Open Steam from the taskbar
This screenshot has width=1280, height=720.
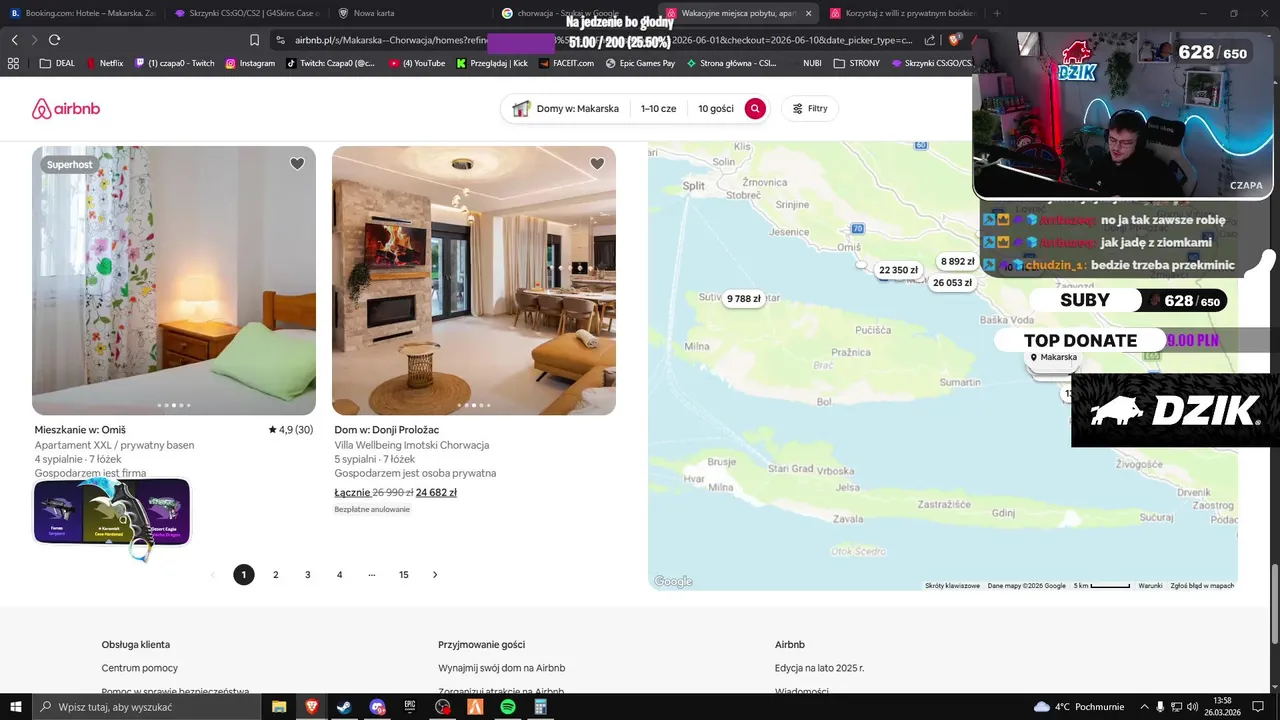[343, 706]
